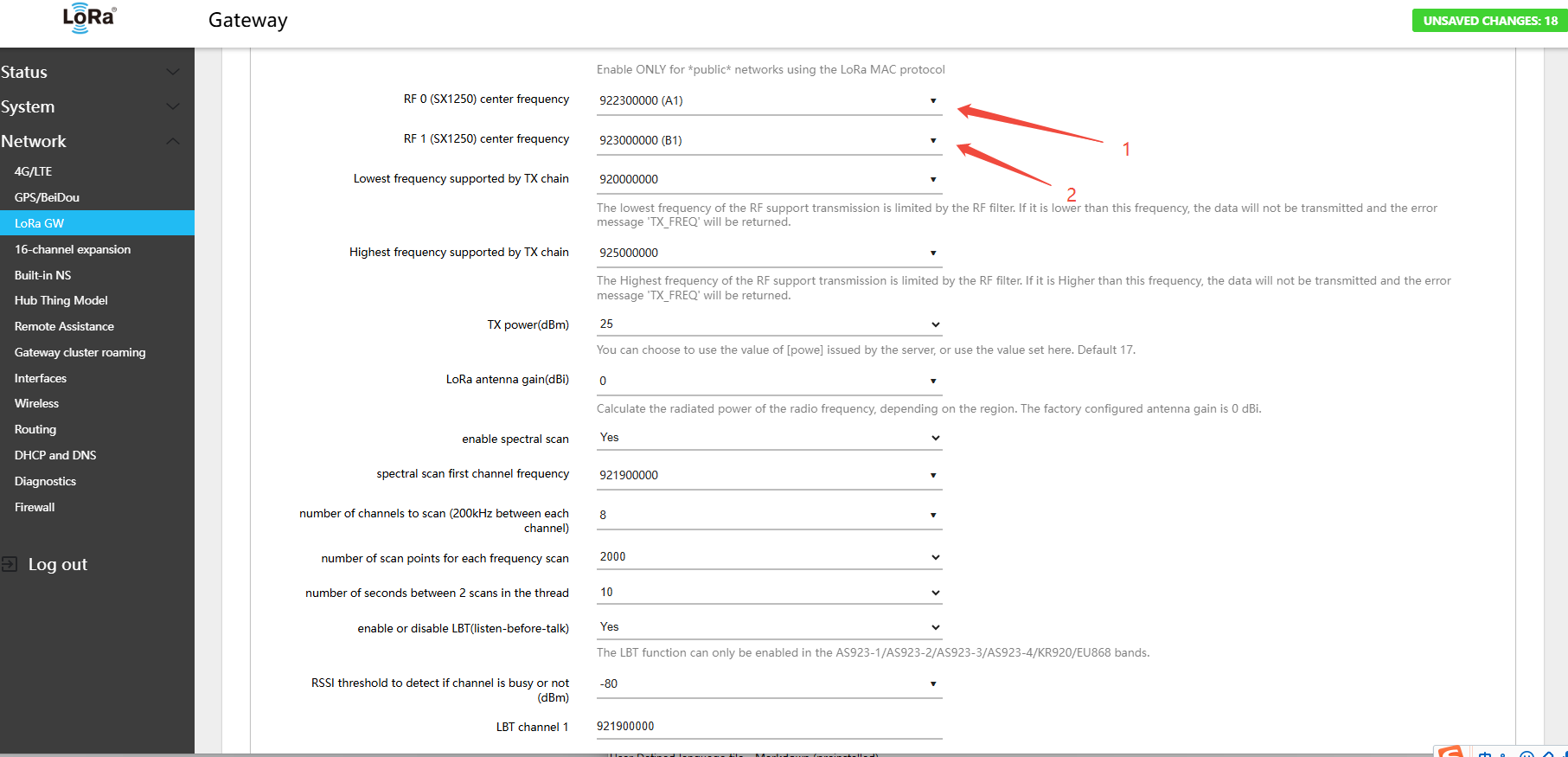Select the LoRa GW menu item
Image resolution: width=1568 pixels, height=757 pixels.
coord(40,223)
